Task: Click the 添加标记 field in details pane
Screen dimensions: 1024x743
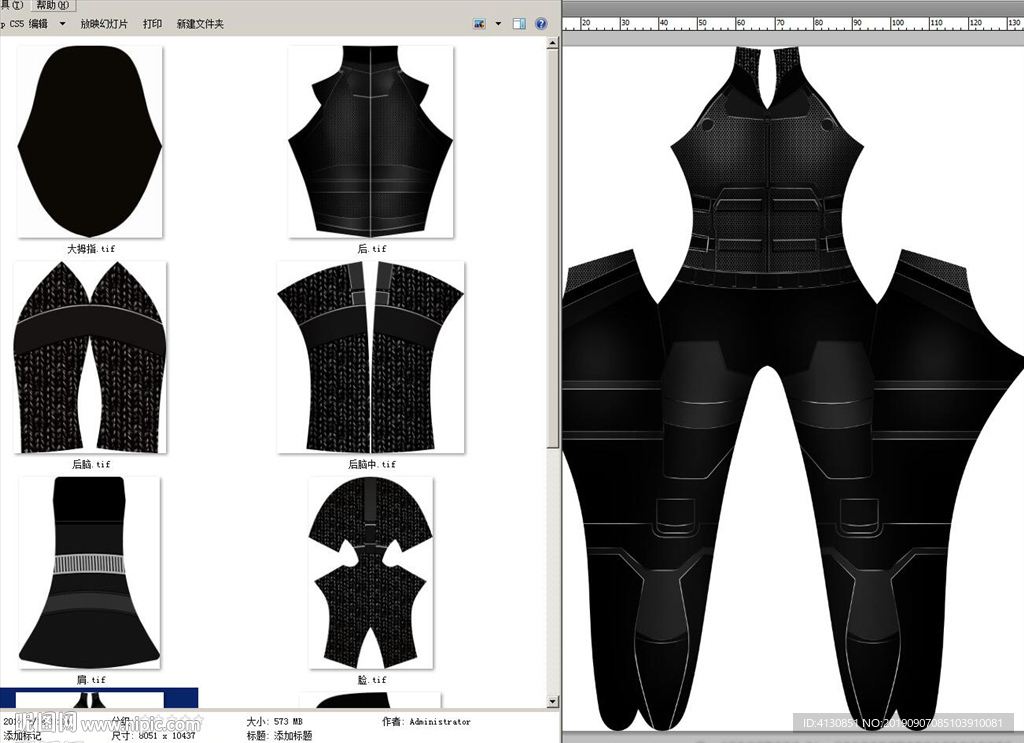Action: click(22, 736)
